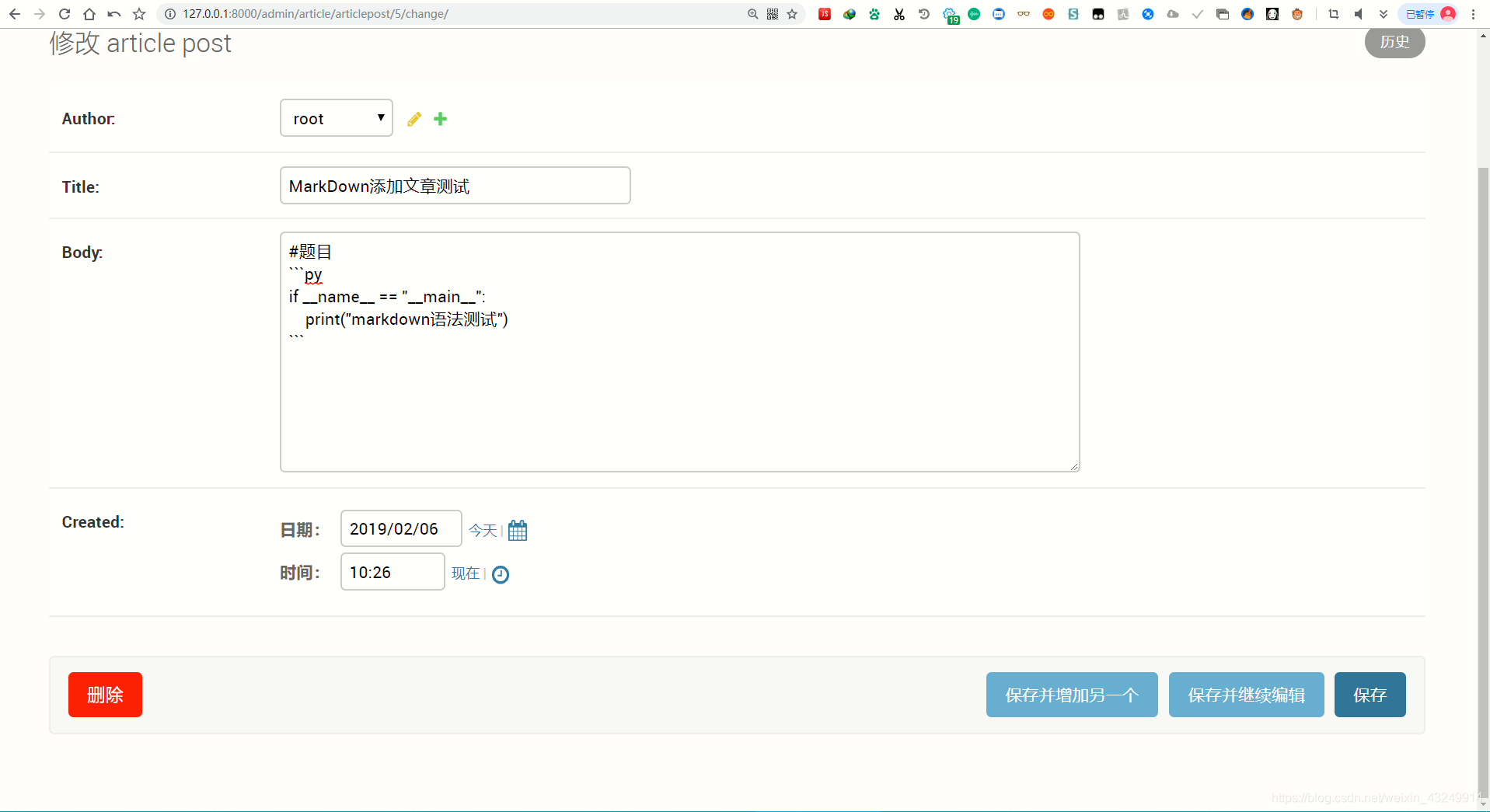Click the Author field label

click(89, 119)
